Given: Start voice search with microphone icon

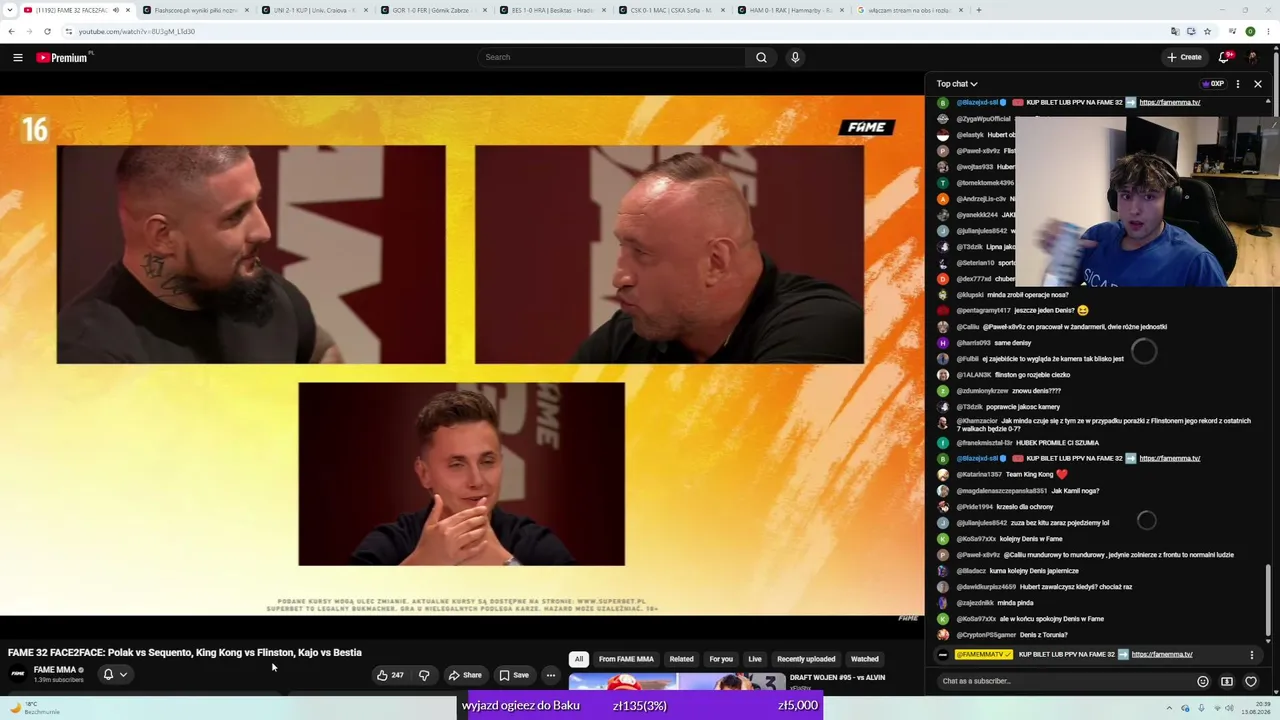Looking at the screenshot, I should (x=795, y=57).
